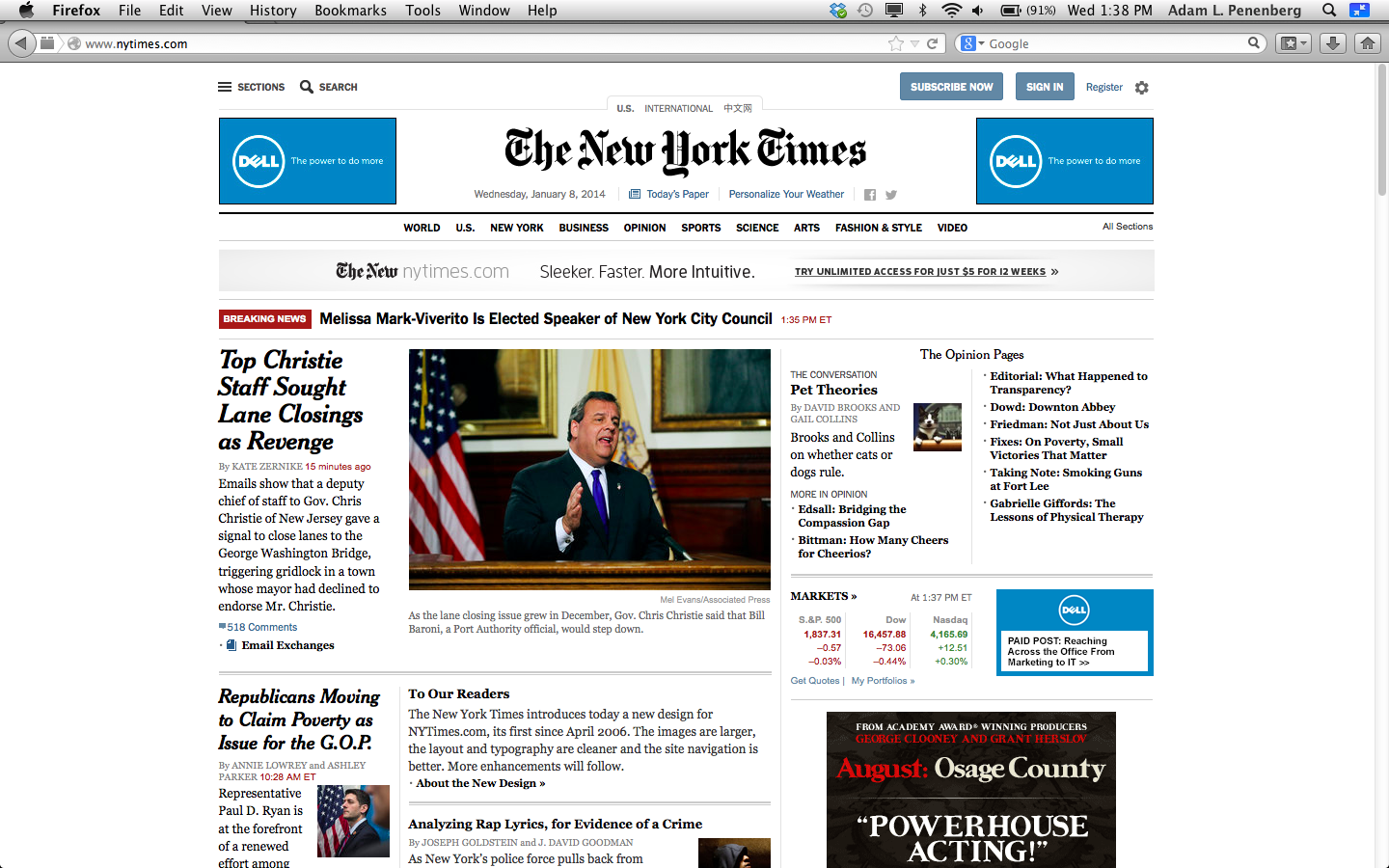Open the Chris Christie photo
This screenshot has width=1389, height=868.
(x=589, y=470)
